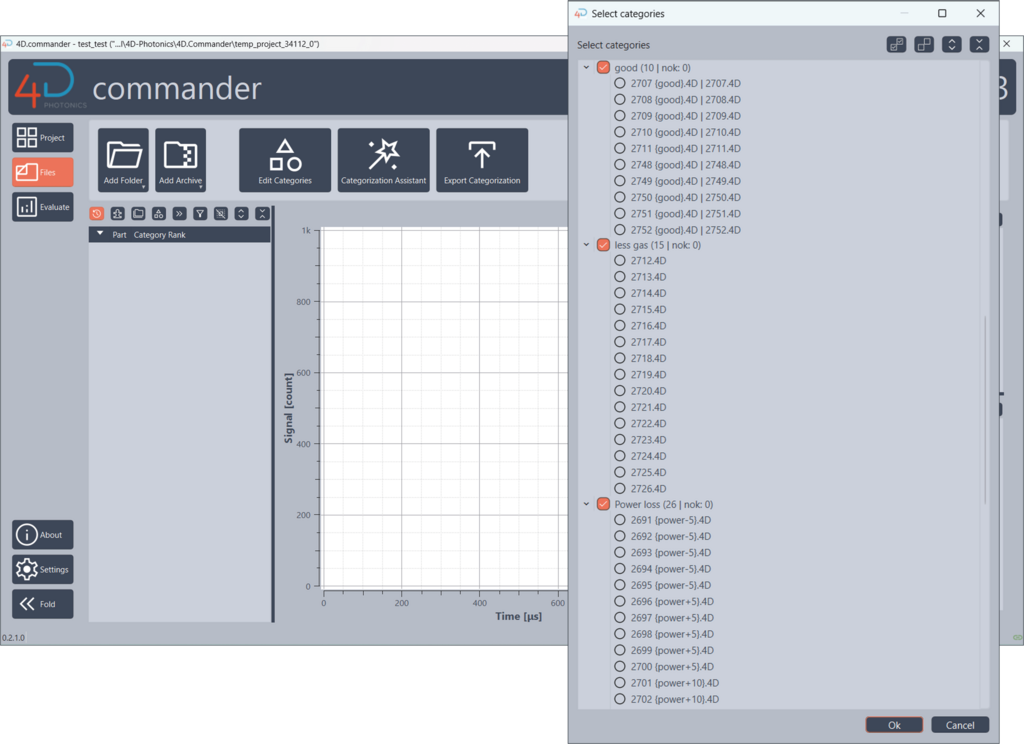Click the uncheck-all icon in Select categories
Viewport: 1024px width, 744px height.
(x=924, y=44)
